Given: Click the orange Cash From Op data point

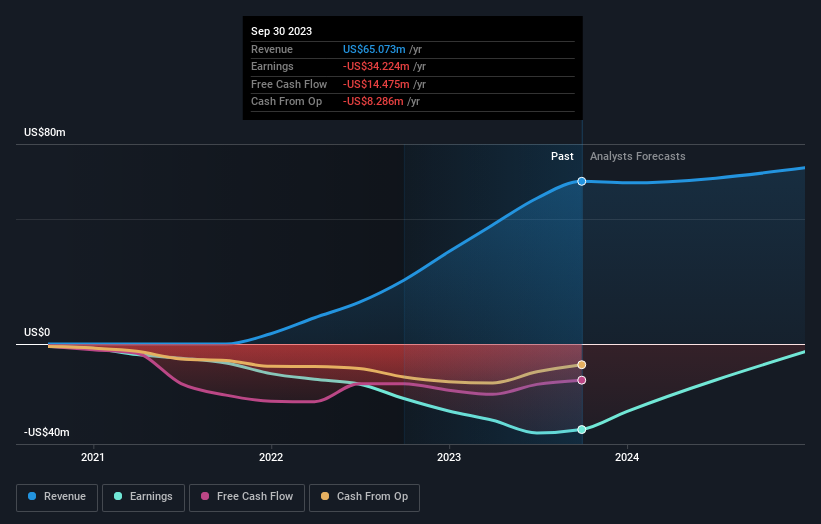Looking at the screenshot, I should [x=582, y=364].
